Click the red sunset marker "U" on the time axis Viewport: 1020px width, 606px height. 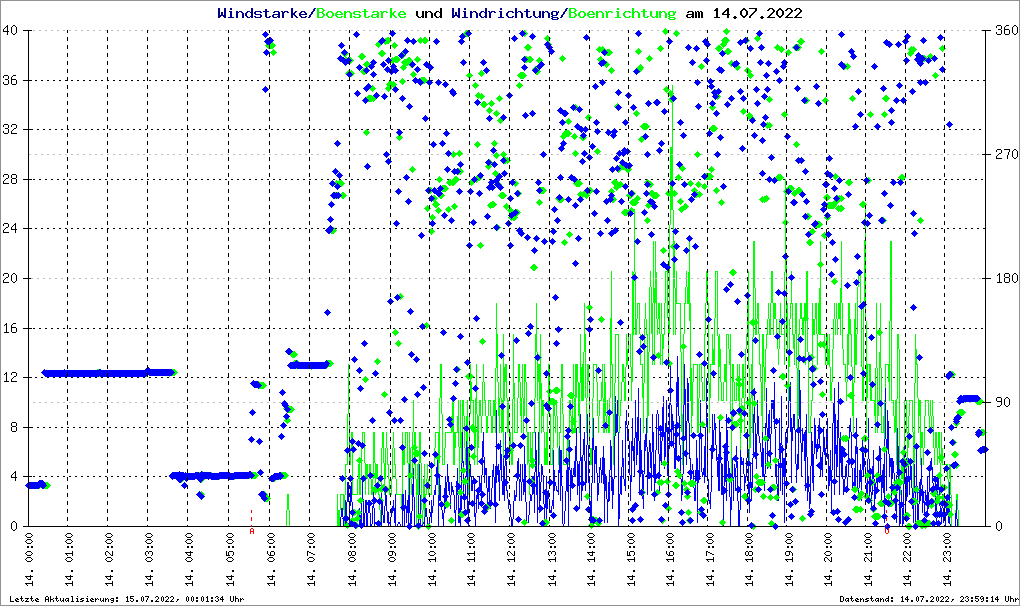click(x=887, y=531)
